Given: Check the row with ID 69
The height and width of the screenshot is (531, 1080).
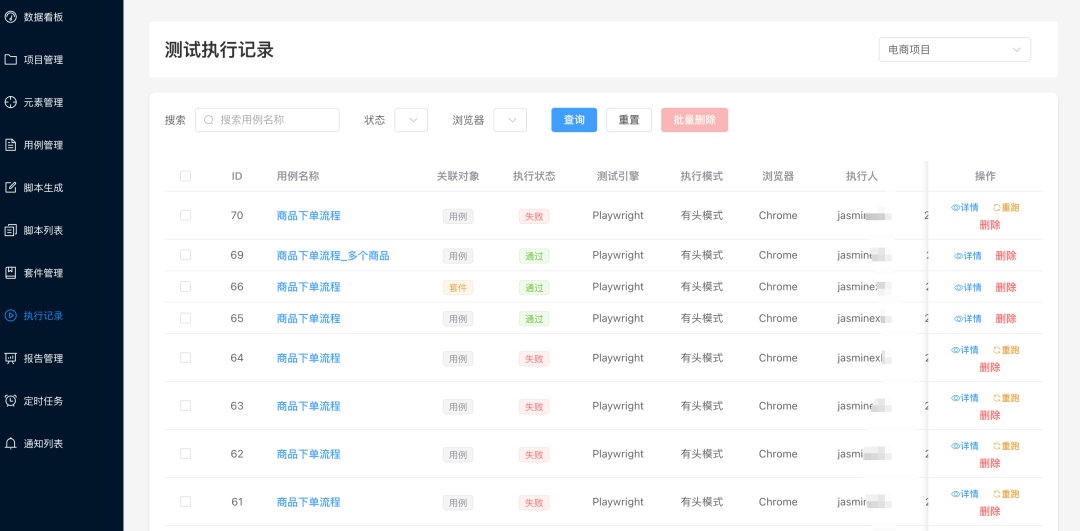Looking at the screenshot, I should click(x=185, y=255).
